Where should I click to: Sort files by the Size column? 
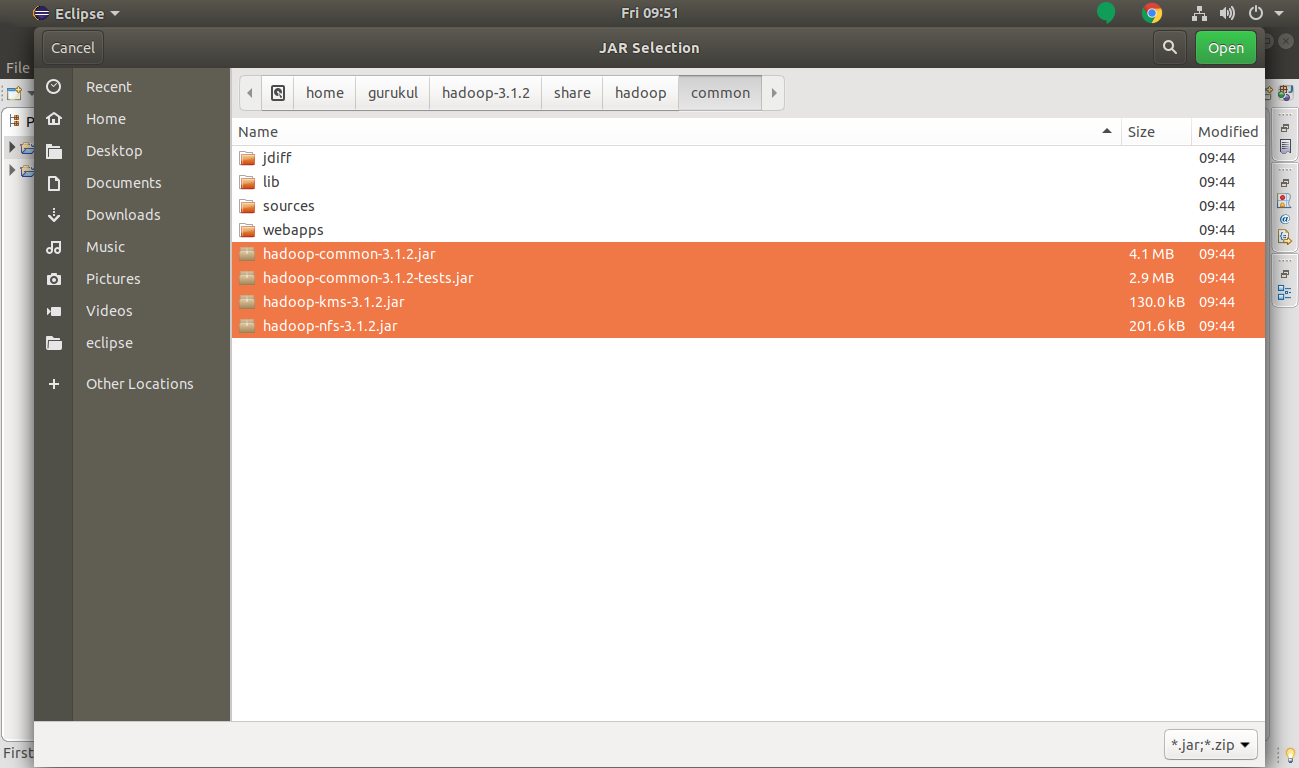pos(1156,132)
